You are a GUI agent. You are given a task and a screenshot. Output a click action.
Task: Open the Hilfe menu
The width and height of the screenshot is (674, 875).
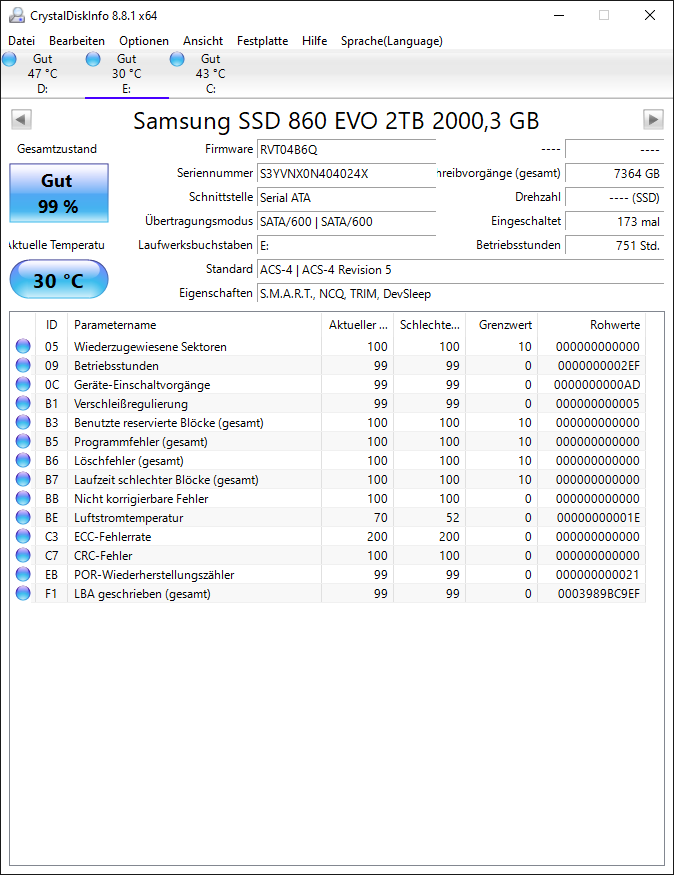pos(315,41)
